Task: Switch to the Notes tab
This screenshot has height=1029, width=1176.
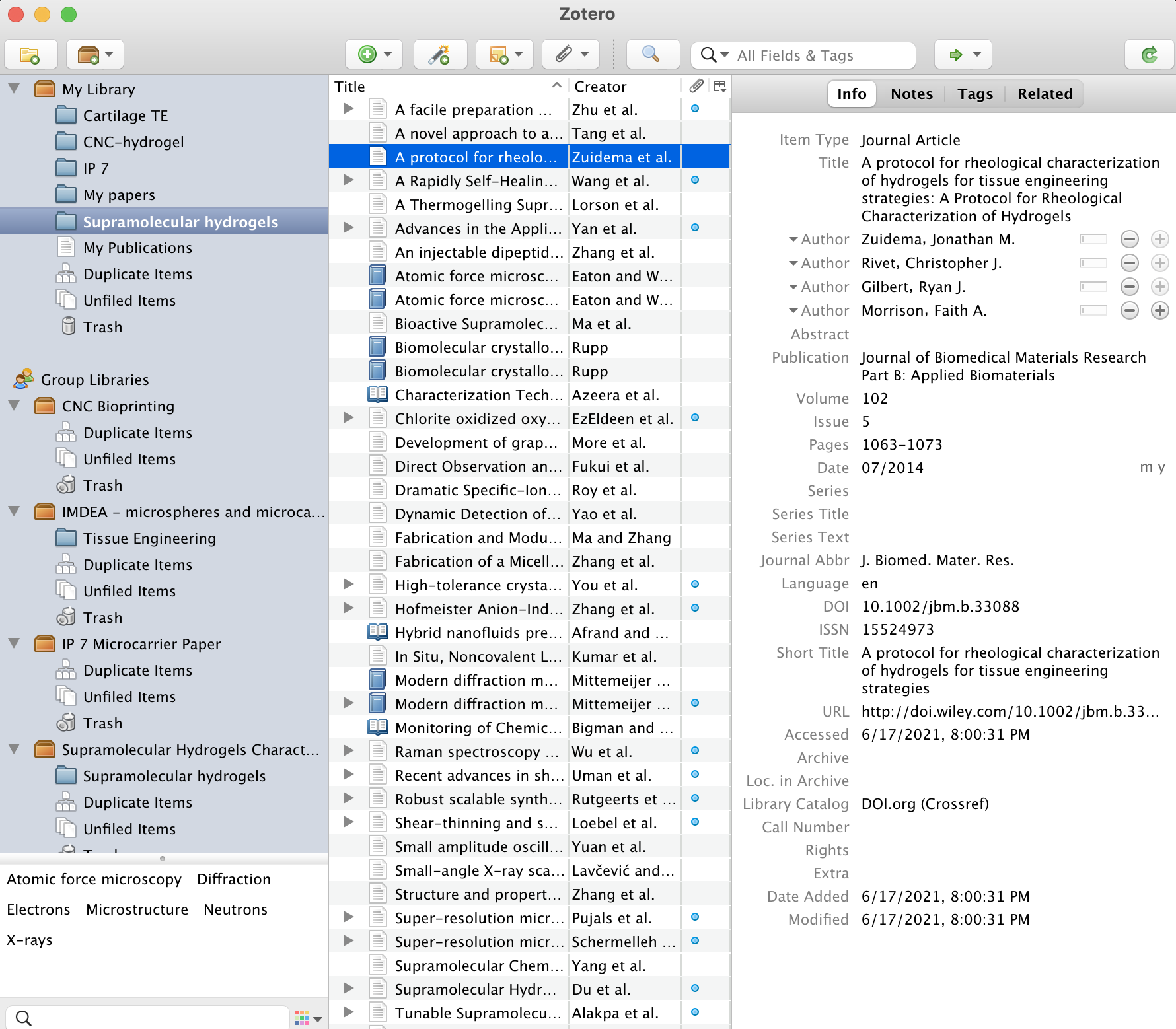Action: pos(911,94)
